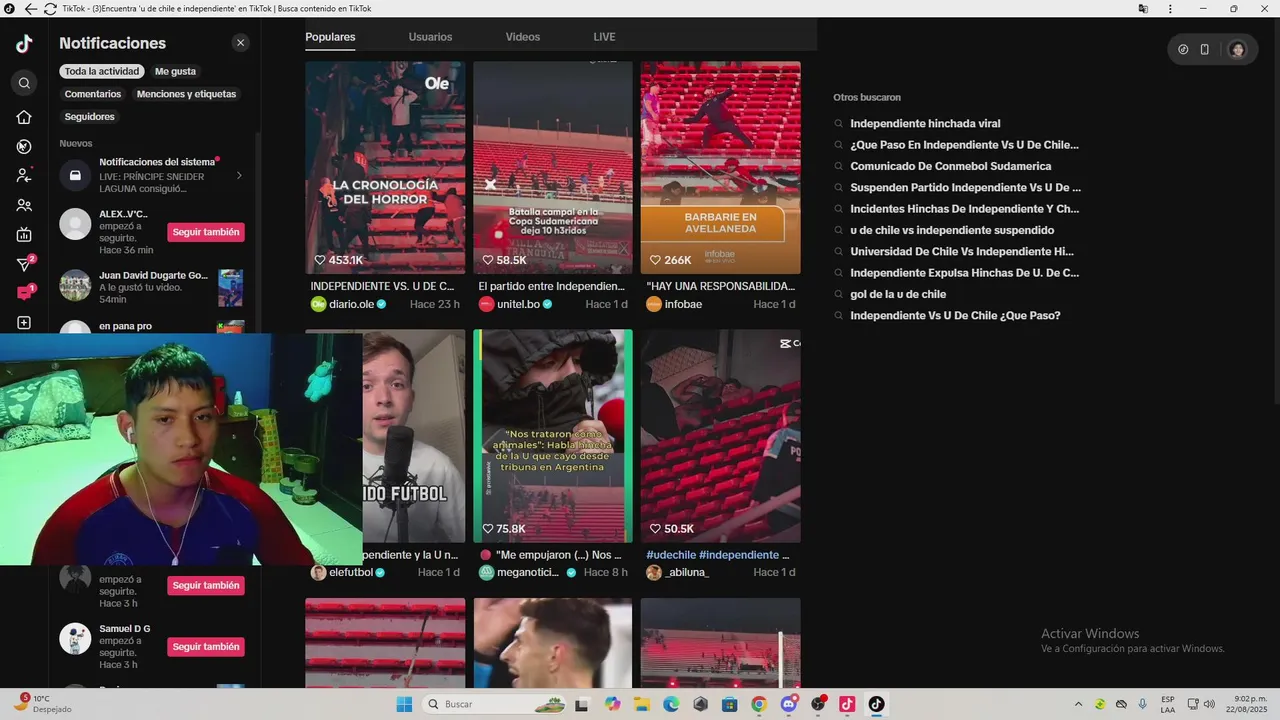
Task: Open the LIVE TV icon in the sidebar
Action: click(24, 235)
